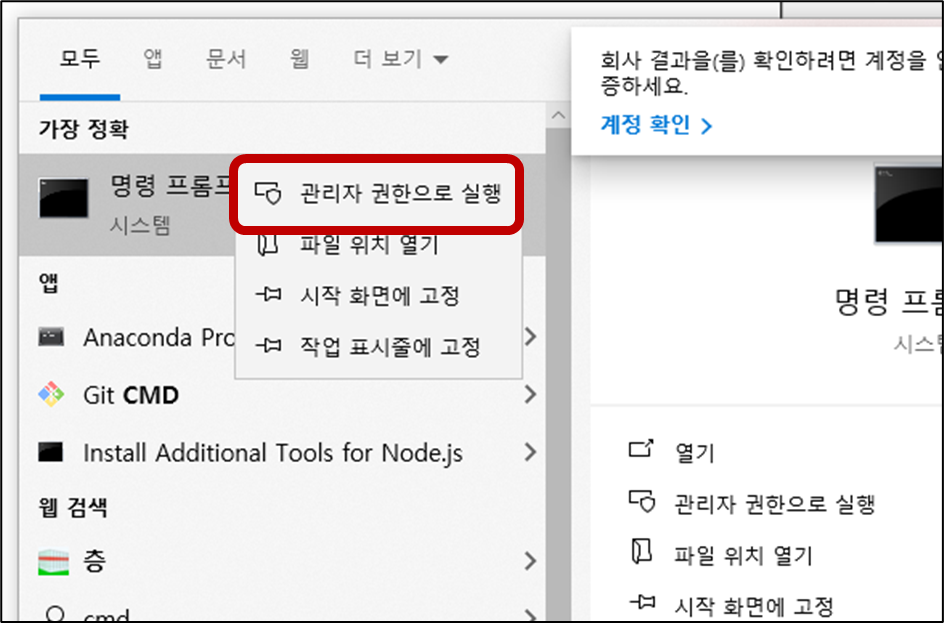Click the 웹 검색 section heading

(x=73, y=507)
